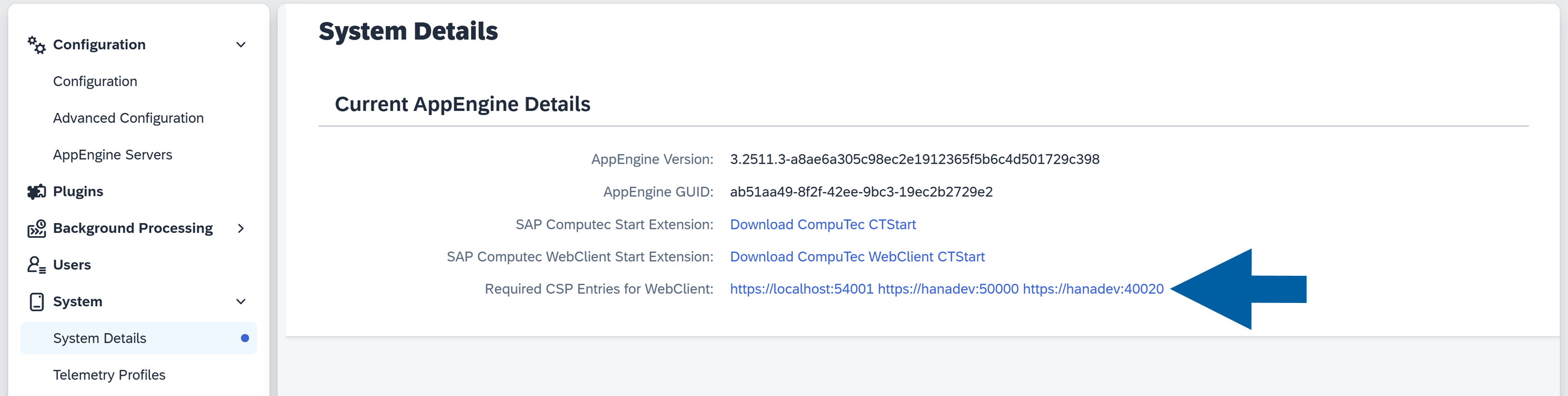Screen dimensions: 1568x396
Task: Download CompuTec WebClient CTStart extension
Action: coord(857,257)
